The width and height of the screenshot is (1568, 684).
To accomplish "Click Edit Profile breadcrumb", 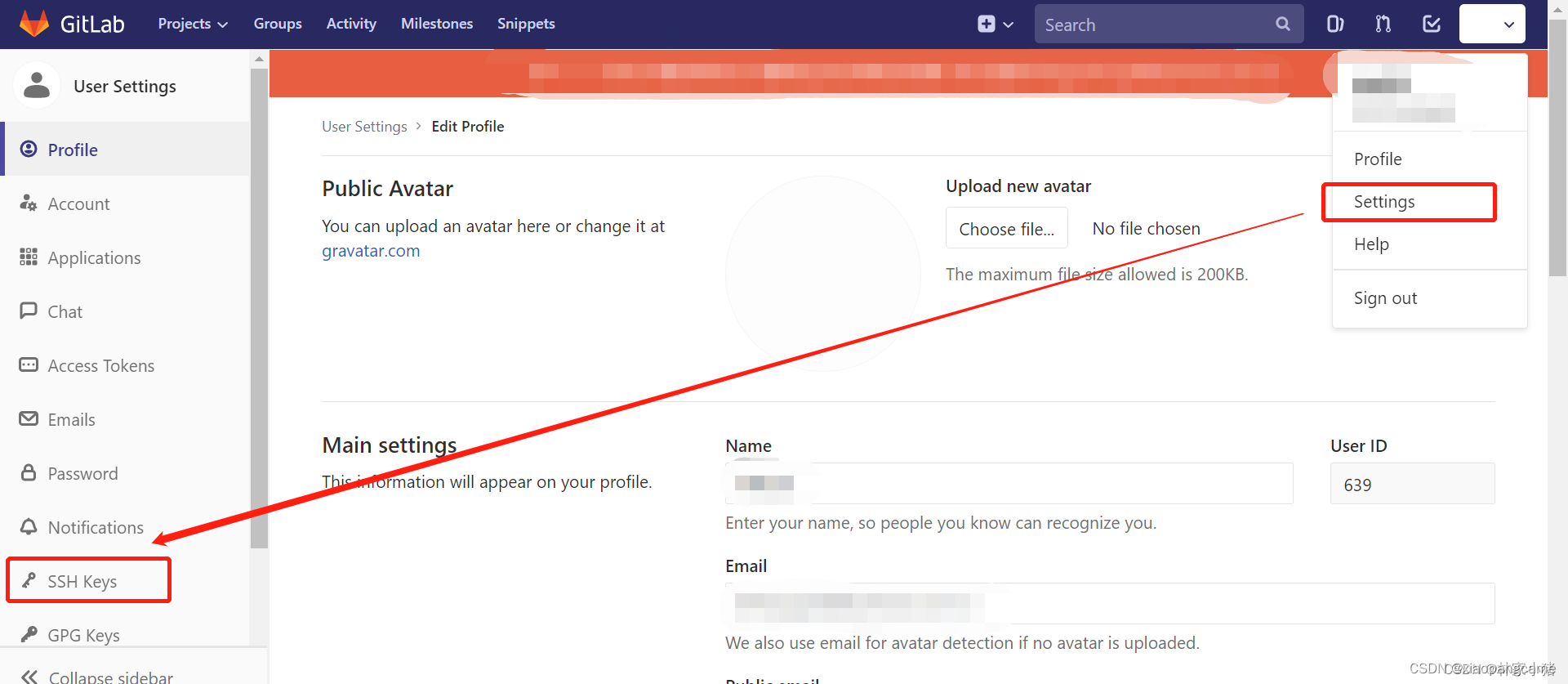I will [x=468, y=127].
